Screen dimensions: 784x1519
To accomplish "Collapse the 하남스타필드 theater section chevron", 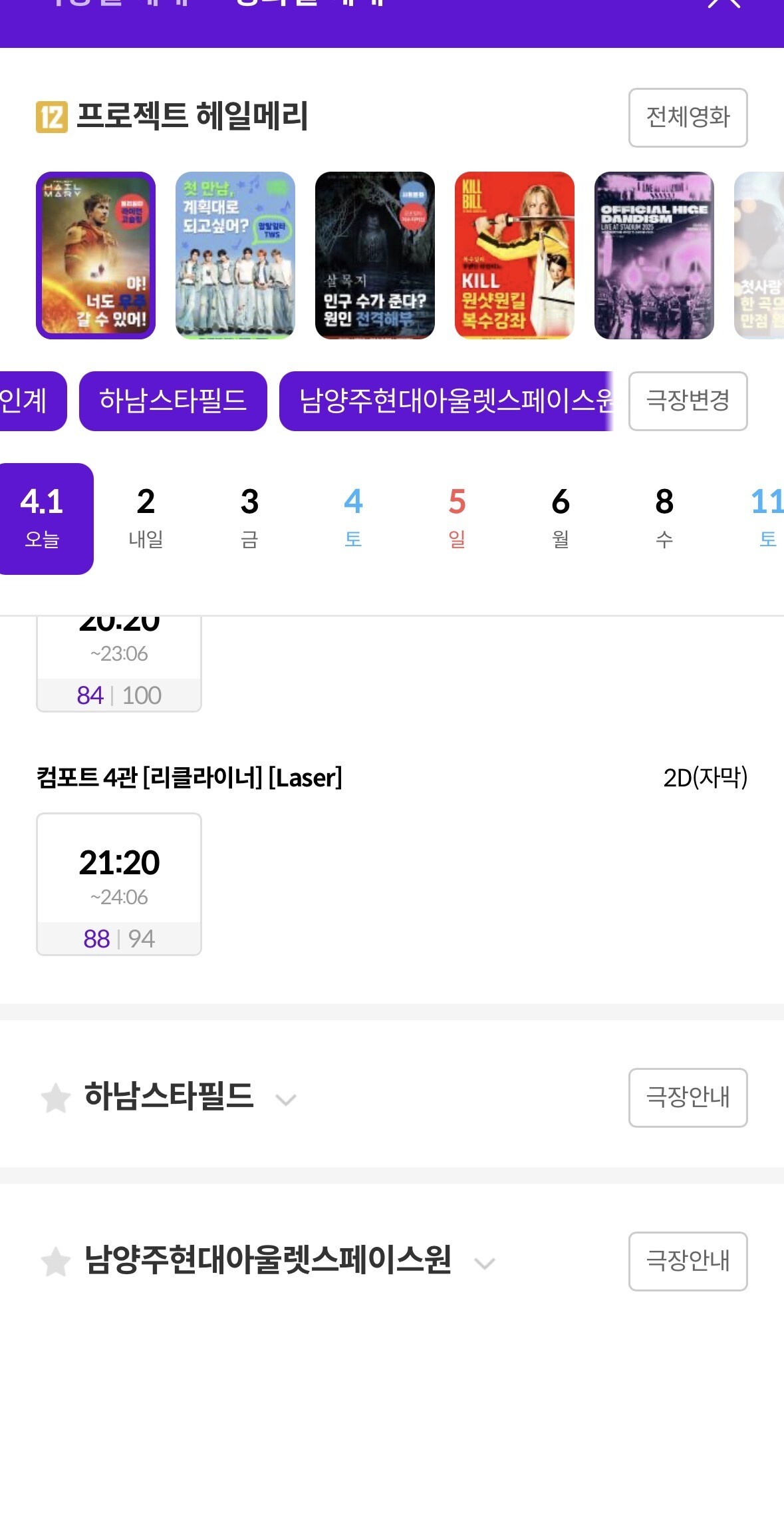I will [286, 1099].
